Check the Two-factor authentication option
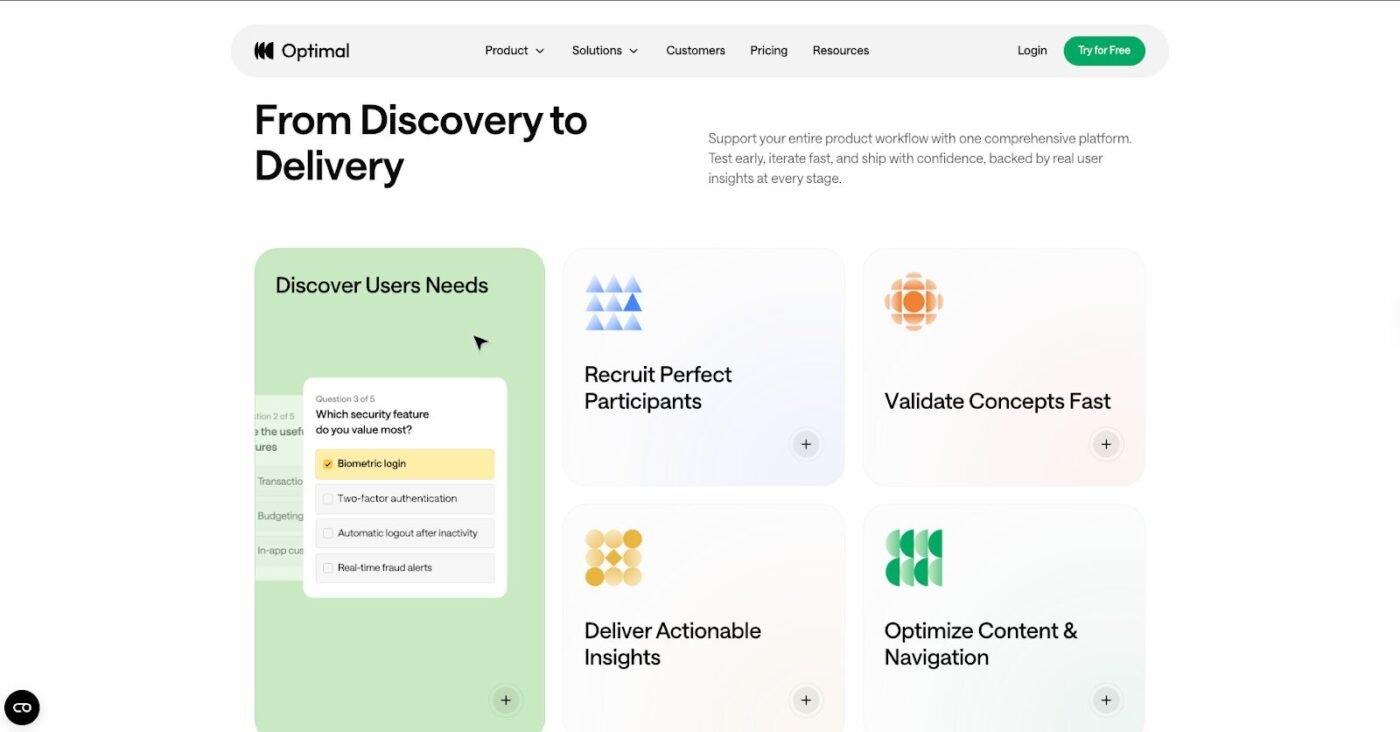The width and height of the screenshot is (1400, 732). [x=328, y=499]
